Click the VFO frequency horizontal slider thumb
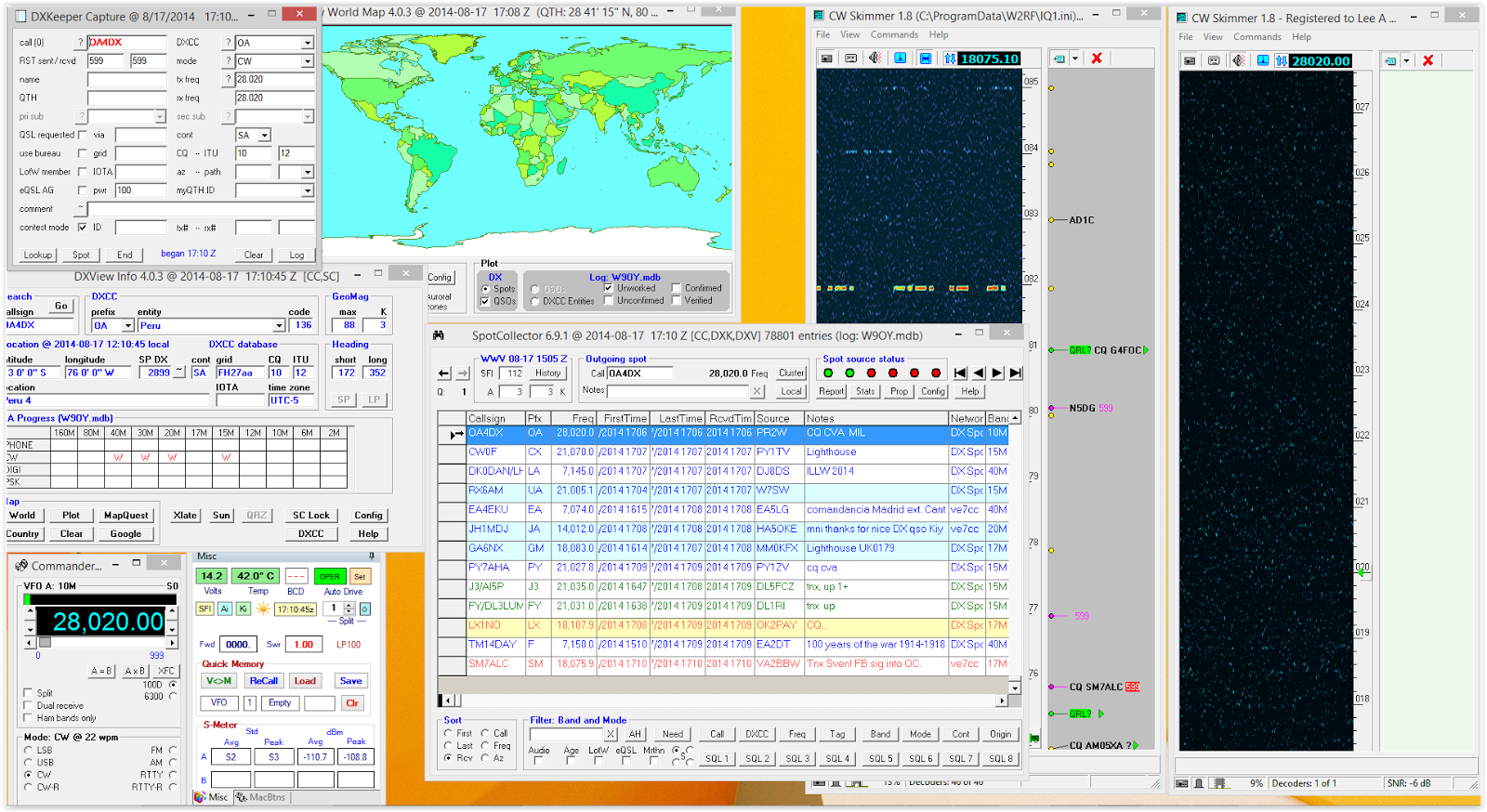Screen dimensions: 1487x812 [45, 642]
